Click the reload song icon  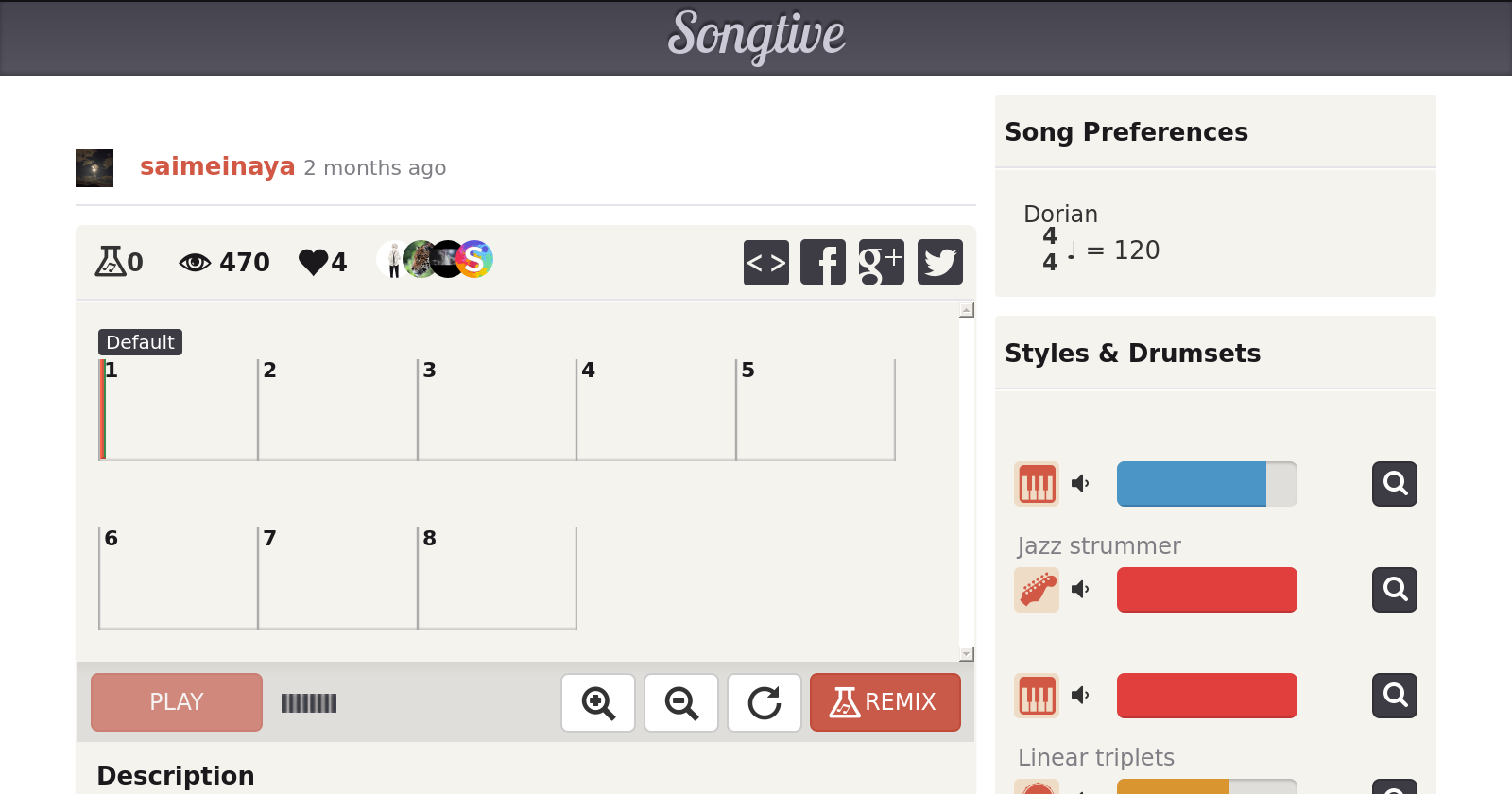pyautogui.click(x=765, y=702)
